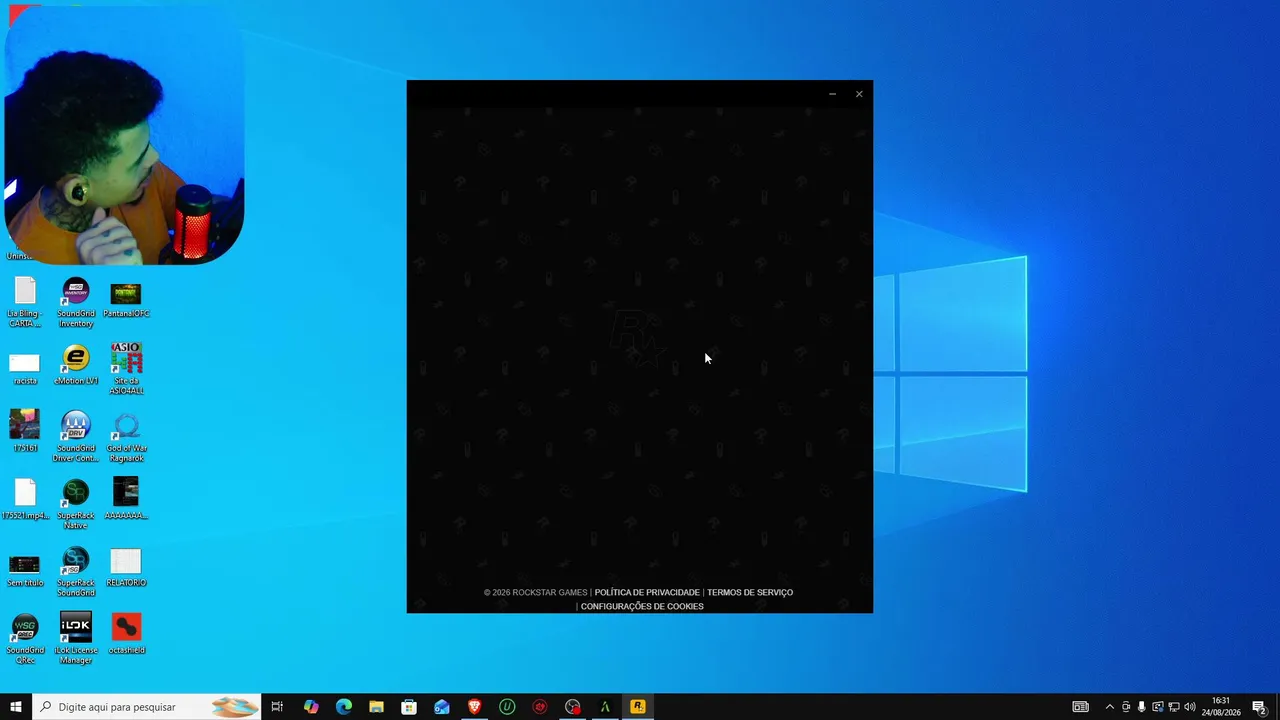Select the SoundGrid Driver Control shortcut

coord(76,437)
